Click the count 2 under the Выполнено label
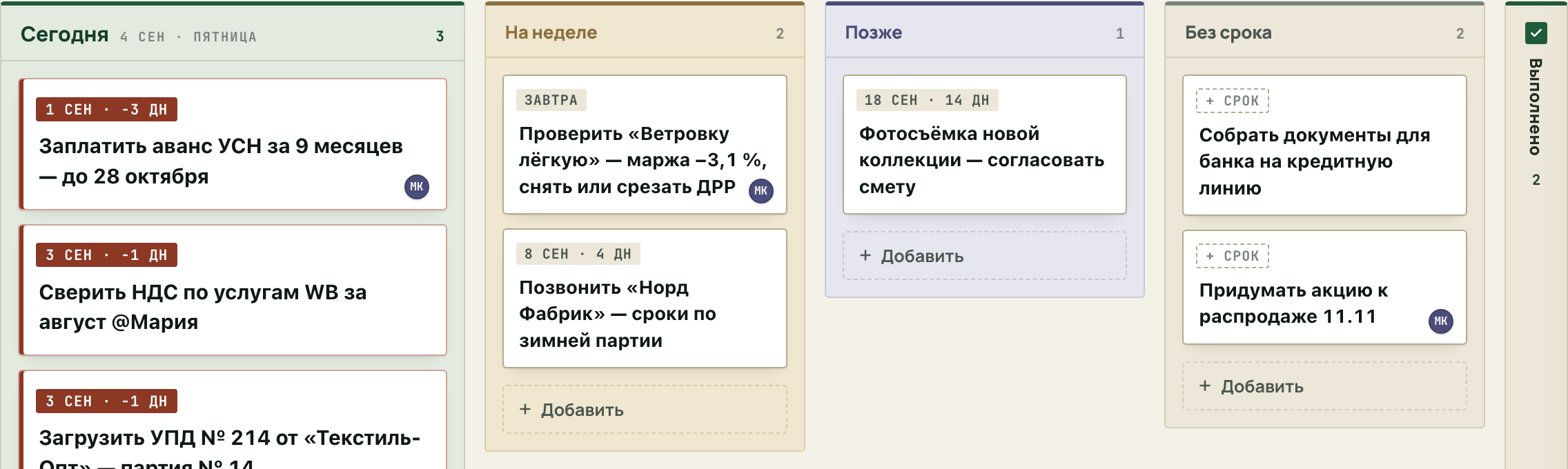 click(1536, 180)
